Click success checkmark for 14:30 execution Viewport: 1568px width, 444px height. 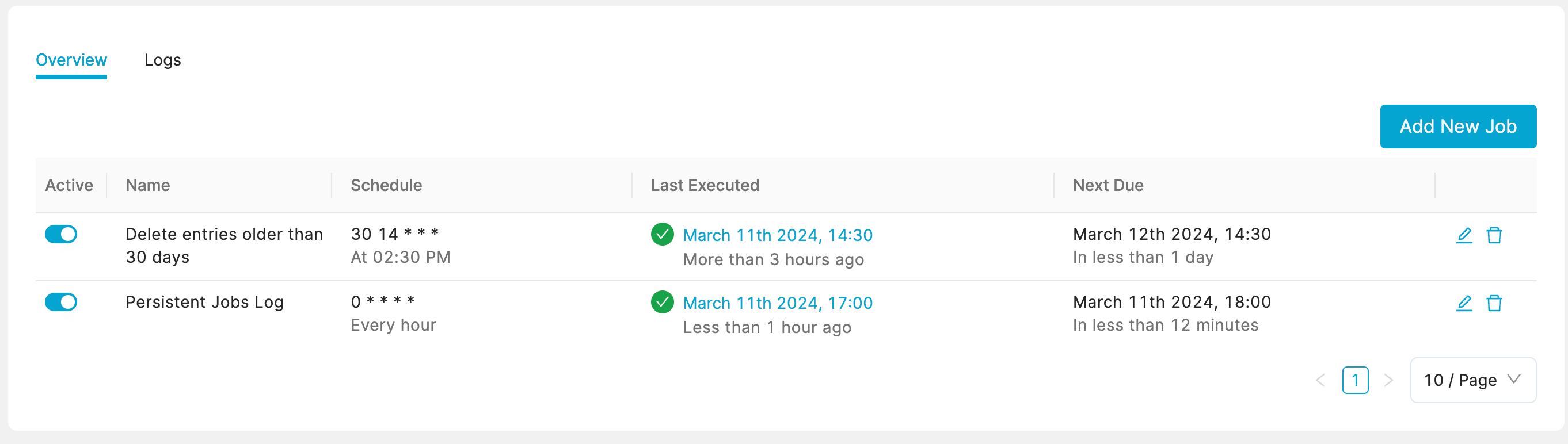(x=661, y=234)
